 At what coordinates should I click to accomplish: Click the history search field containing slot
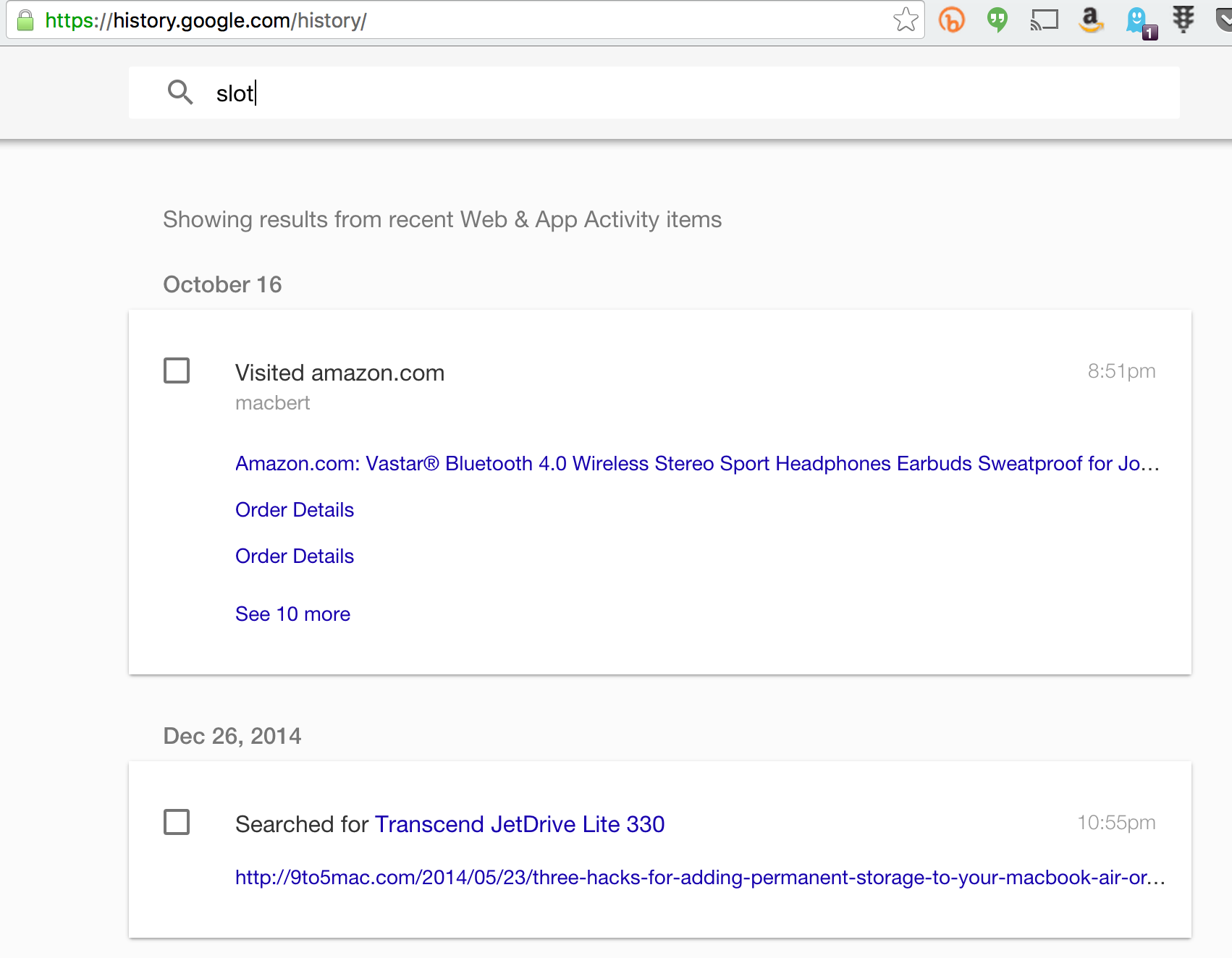[651, 93]
